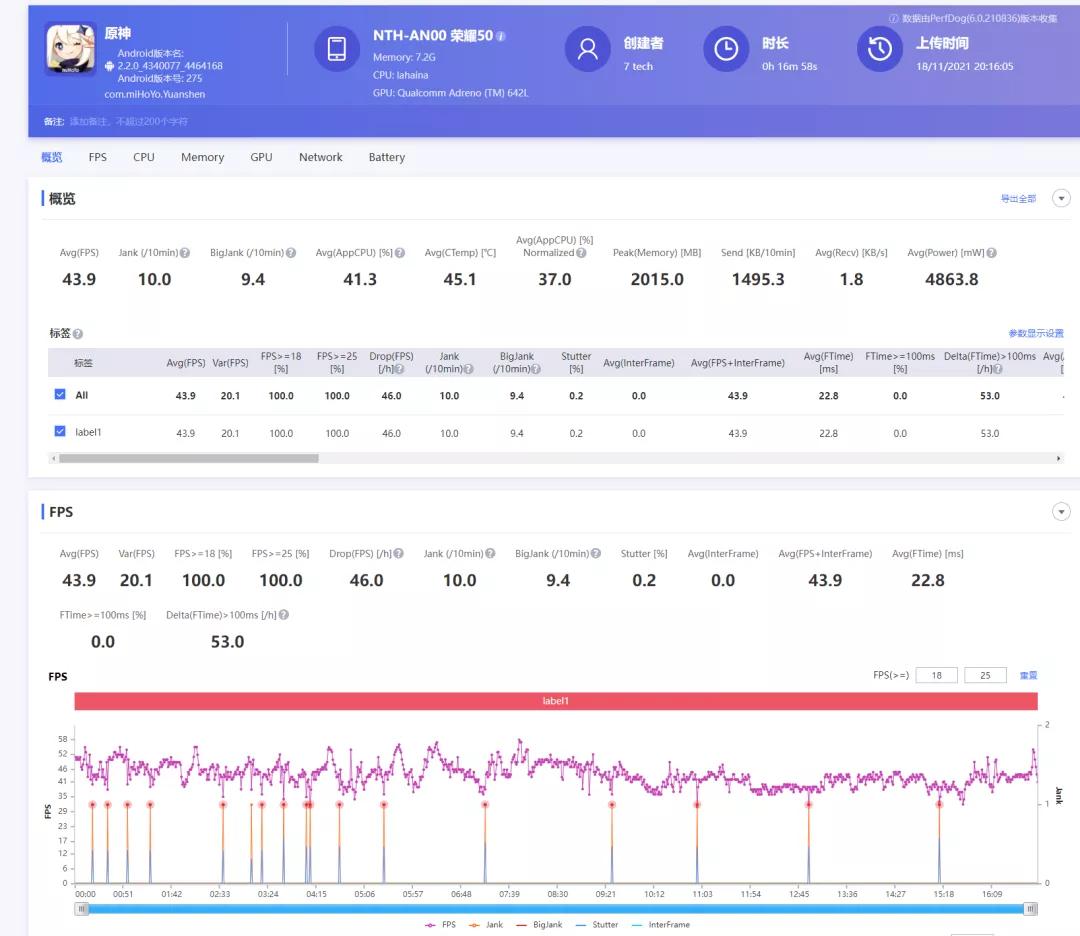Open the info icon next to NTH-AN00 荣耀50
The width and height of the screenshot is (1080, 936).
tap(501, 36)
